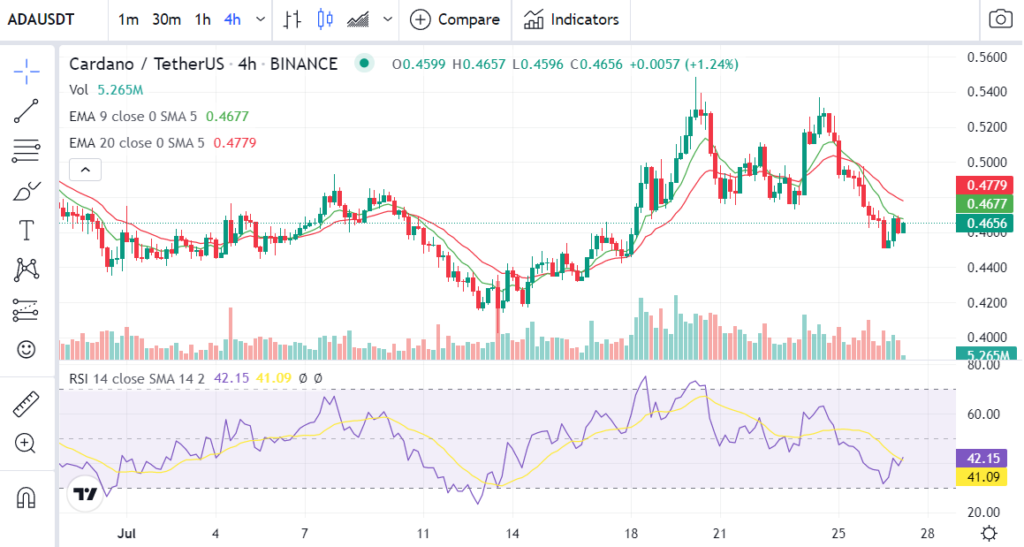Click the +0.0057 (+1.24%) change value

tap(684, 64)
